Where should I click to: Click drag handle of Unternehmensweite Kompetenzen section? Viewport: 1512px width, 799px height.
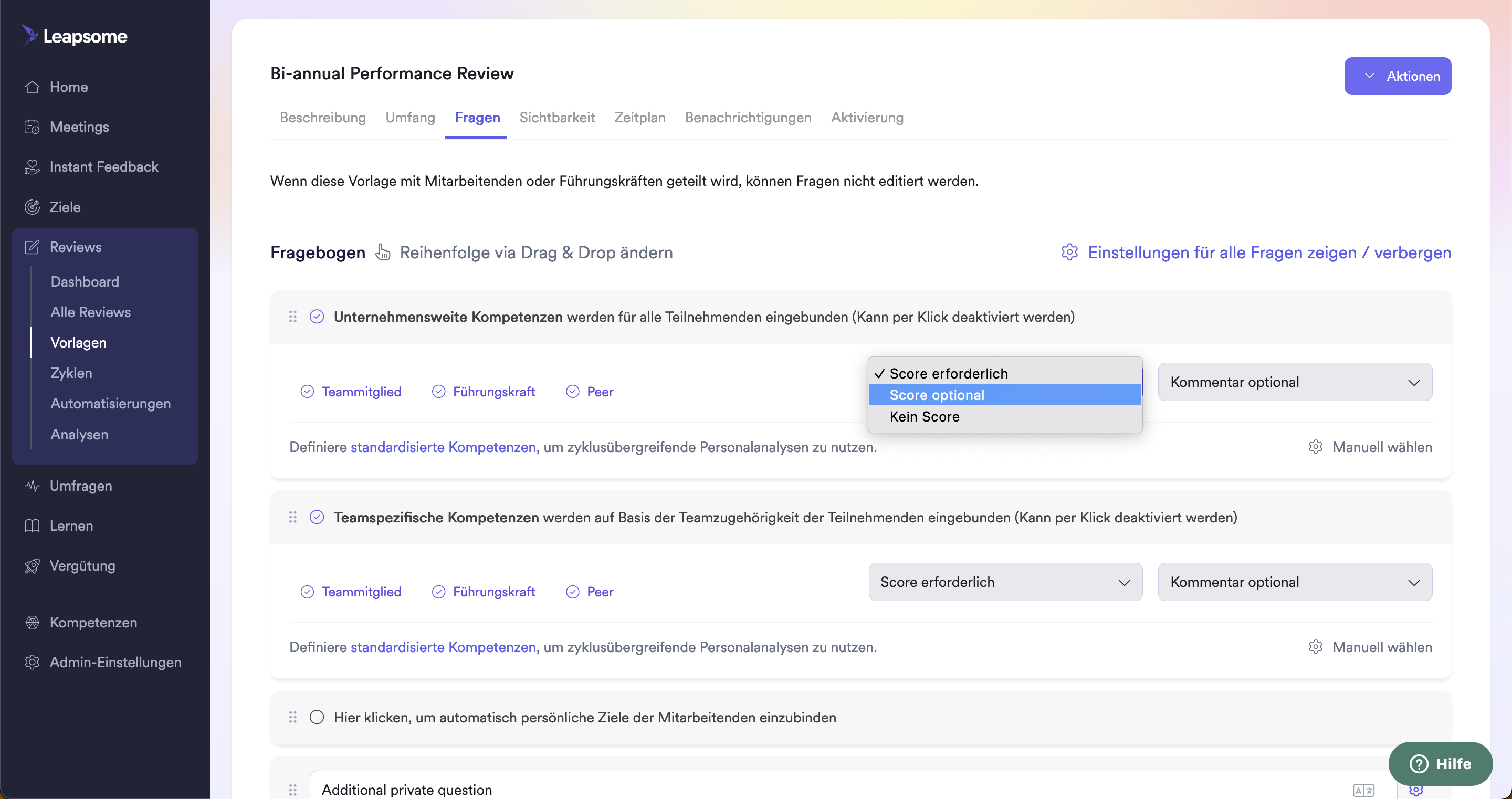click(x=293, y=317)
